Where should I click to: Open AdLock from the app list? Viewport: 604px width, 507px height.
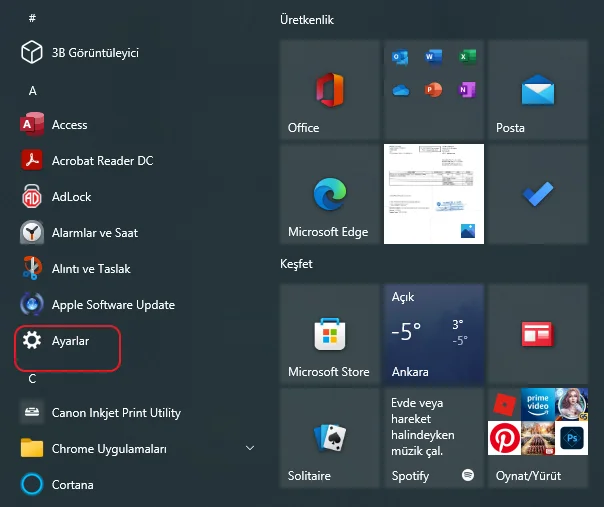[33, 197]
